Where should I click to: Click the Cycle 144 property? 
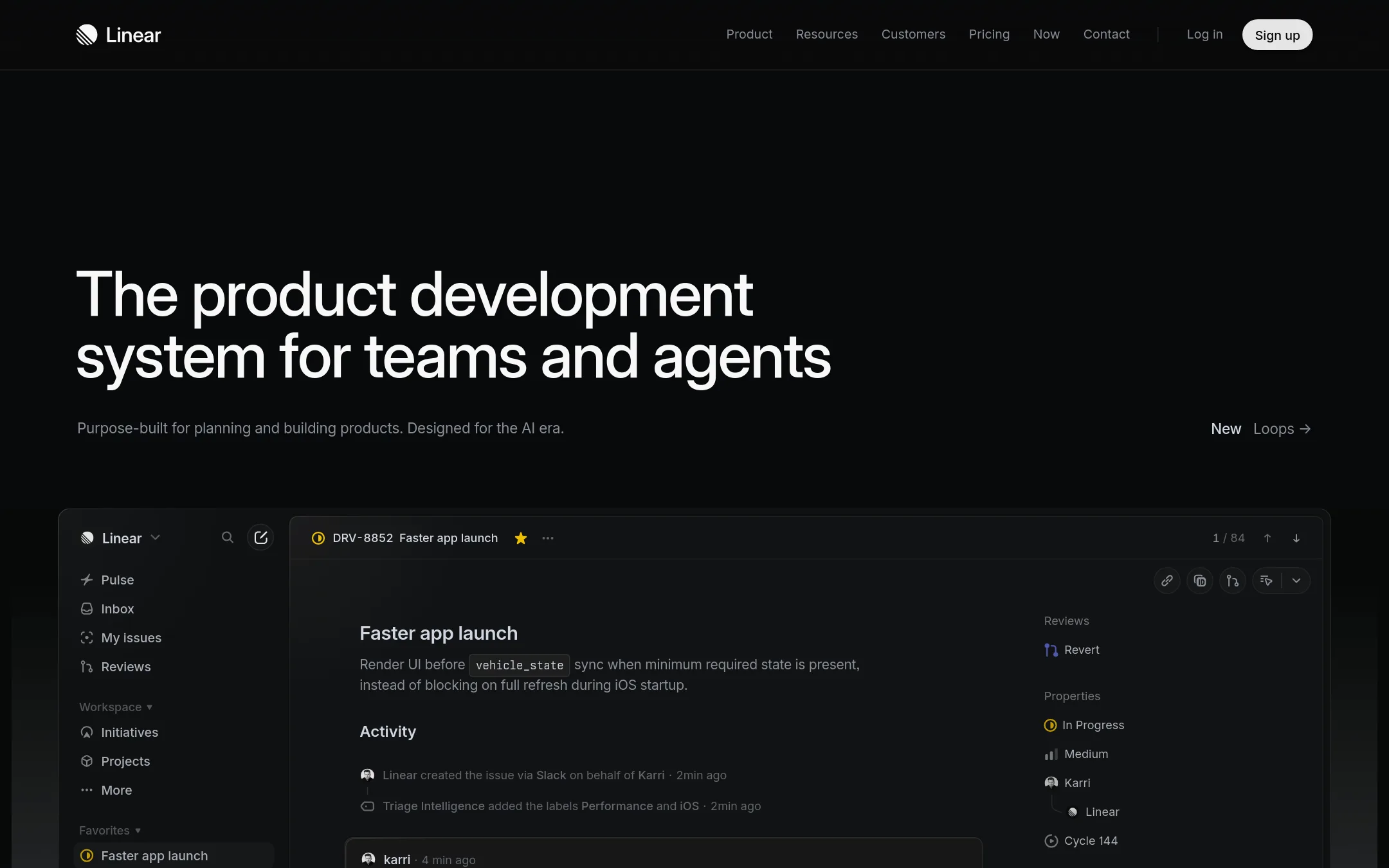click(1081, 841)
